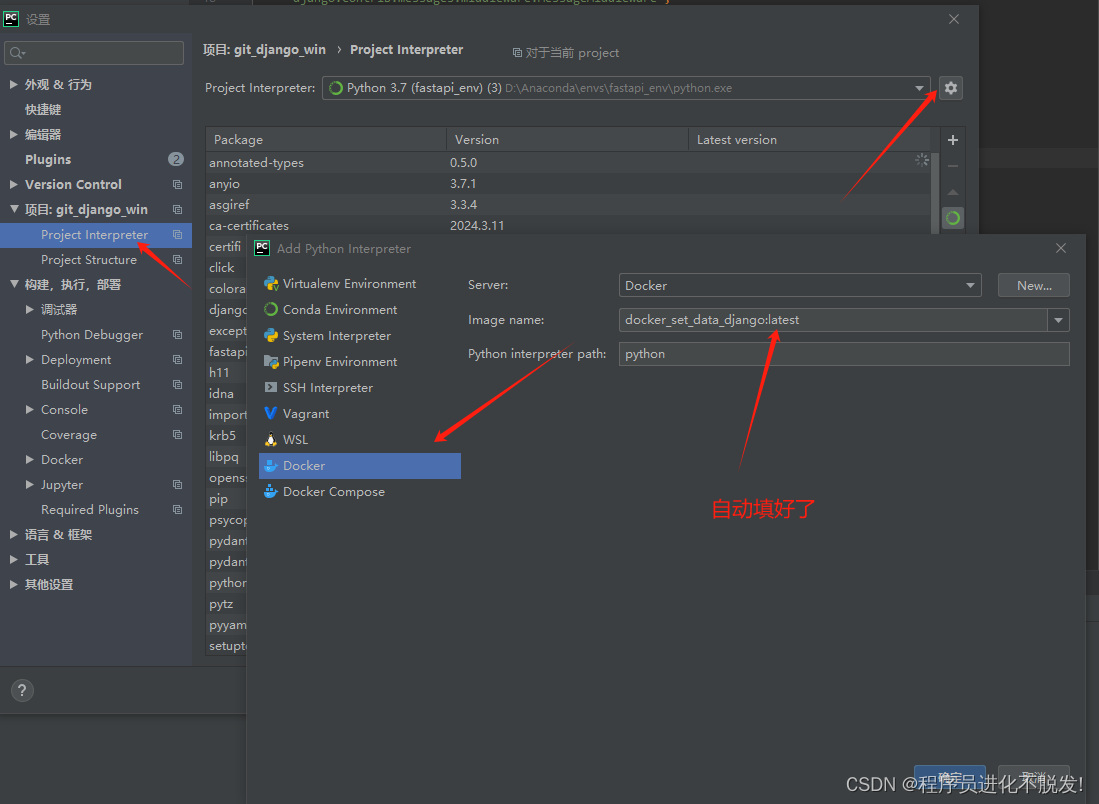This screenshot has height=804, width=1099.
Task: Click the green Conda toggle icon beside packages
Action: (x=953, y=218)
